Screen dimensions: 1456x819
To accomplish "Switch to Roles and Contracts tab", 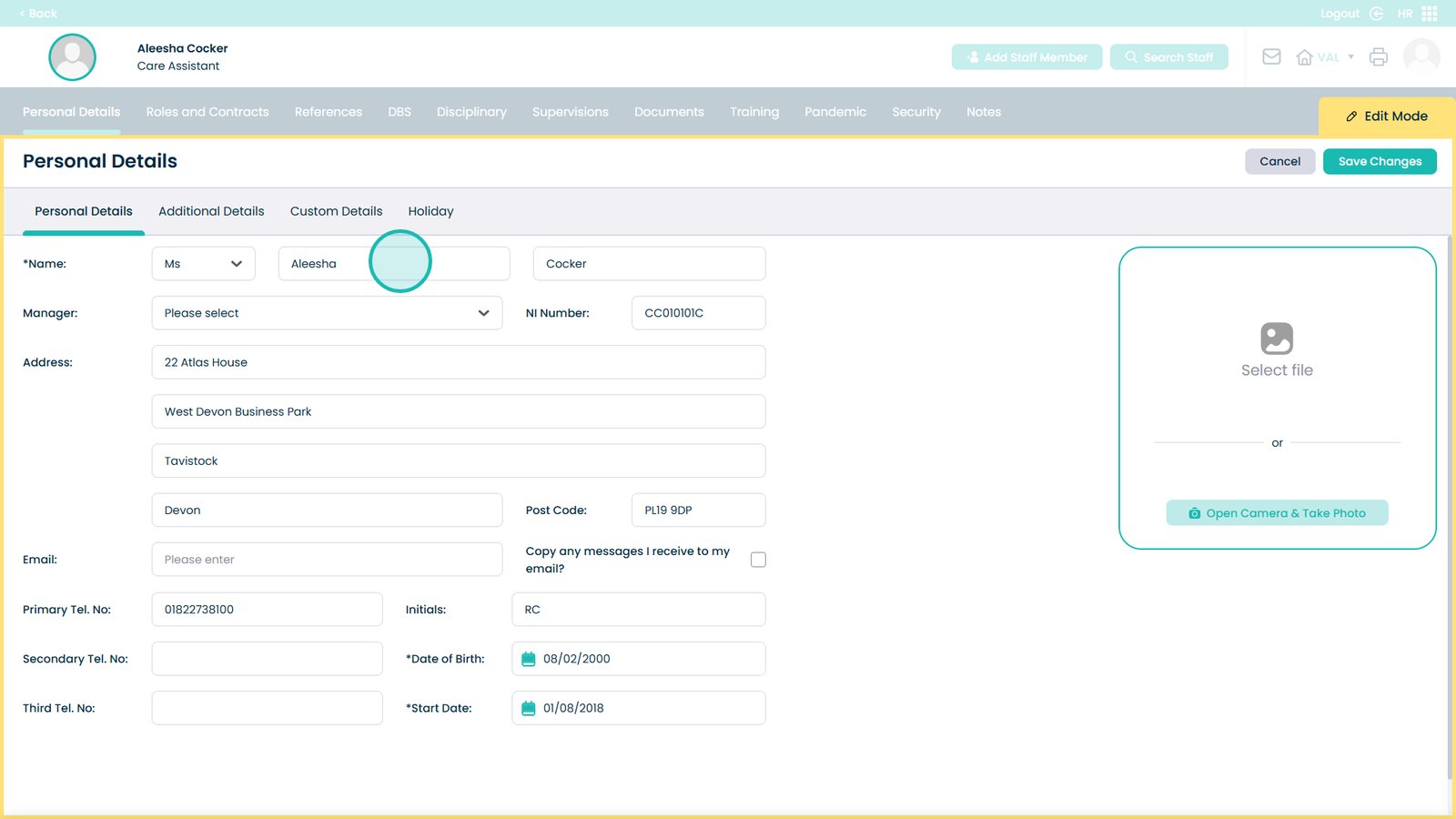I will pos(207,112).
